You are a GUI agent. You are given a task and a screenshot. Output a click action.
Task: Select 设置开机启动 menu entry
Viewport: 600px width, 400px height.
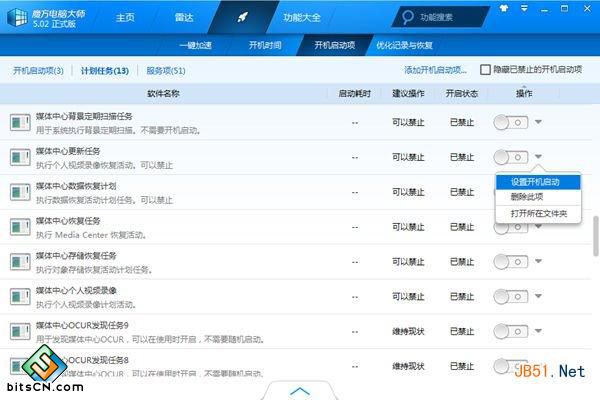coord(538,182)
